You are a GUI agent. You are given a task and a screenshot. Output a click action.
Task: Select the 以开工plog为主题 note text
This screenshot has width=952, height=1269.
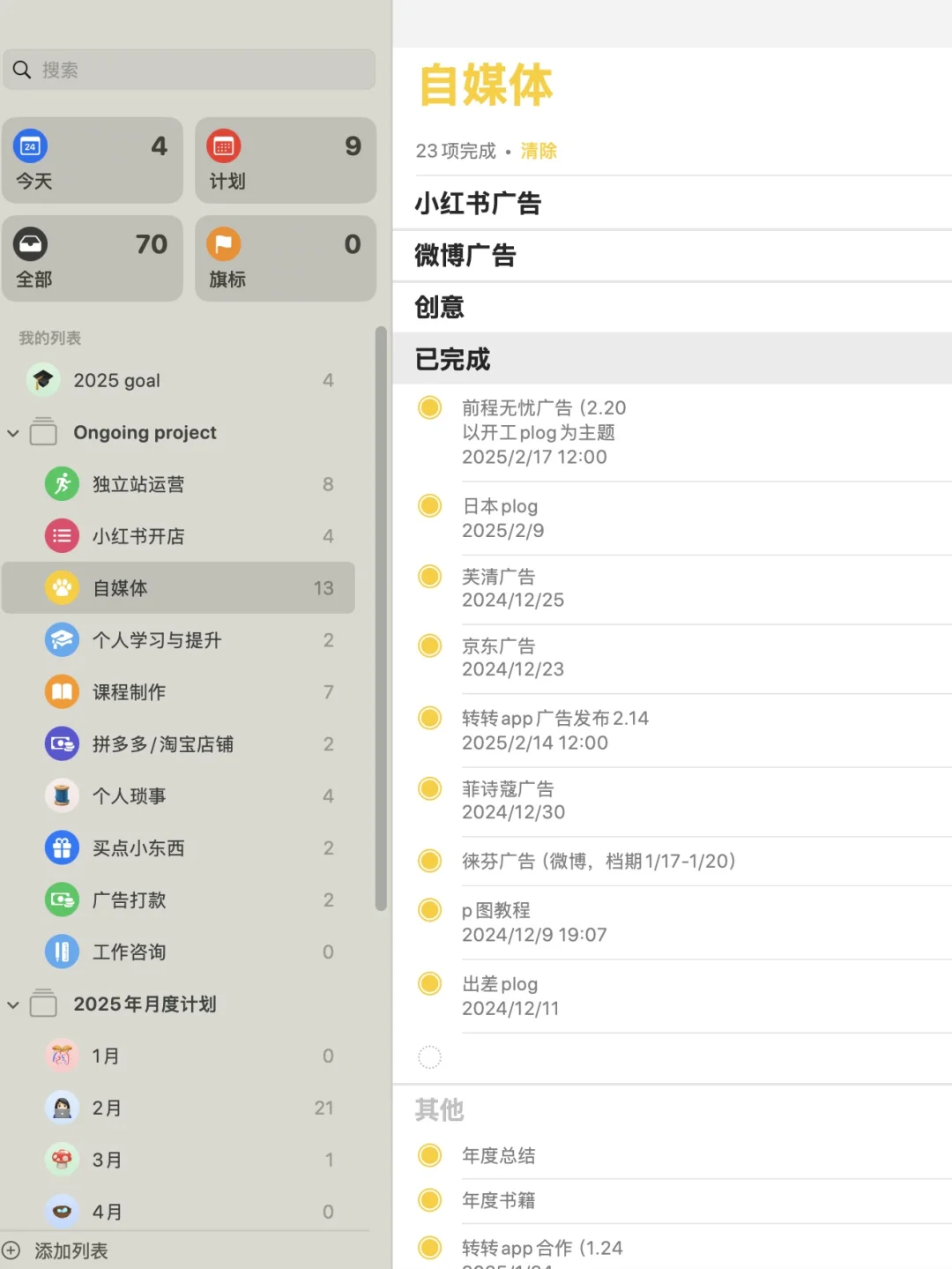pyautogui.click(x=539, y=433)
